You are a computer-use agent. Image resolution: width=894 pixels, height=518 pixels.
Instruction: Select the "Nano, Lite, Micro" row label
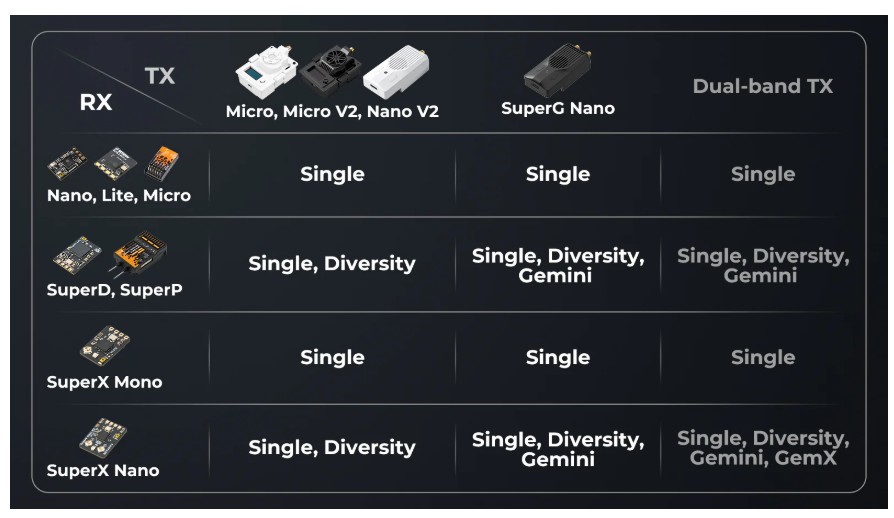pyautogui.click(x=119, y=195)
